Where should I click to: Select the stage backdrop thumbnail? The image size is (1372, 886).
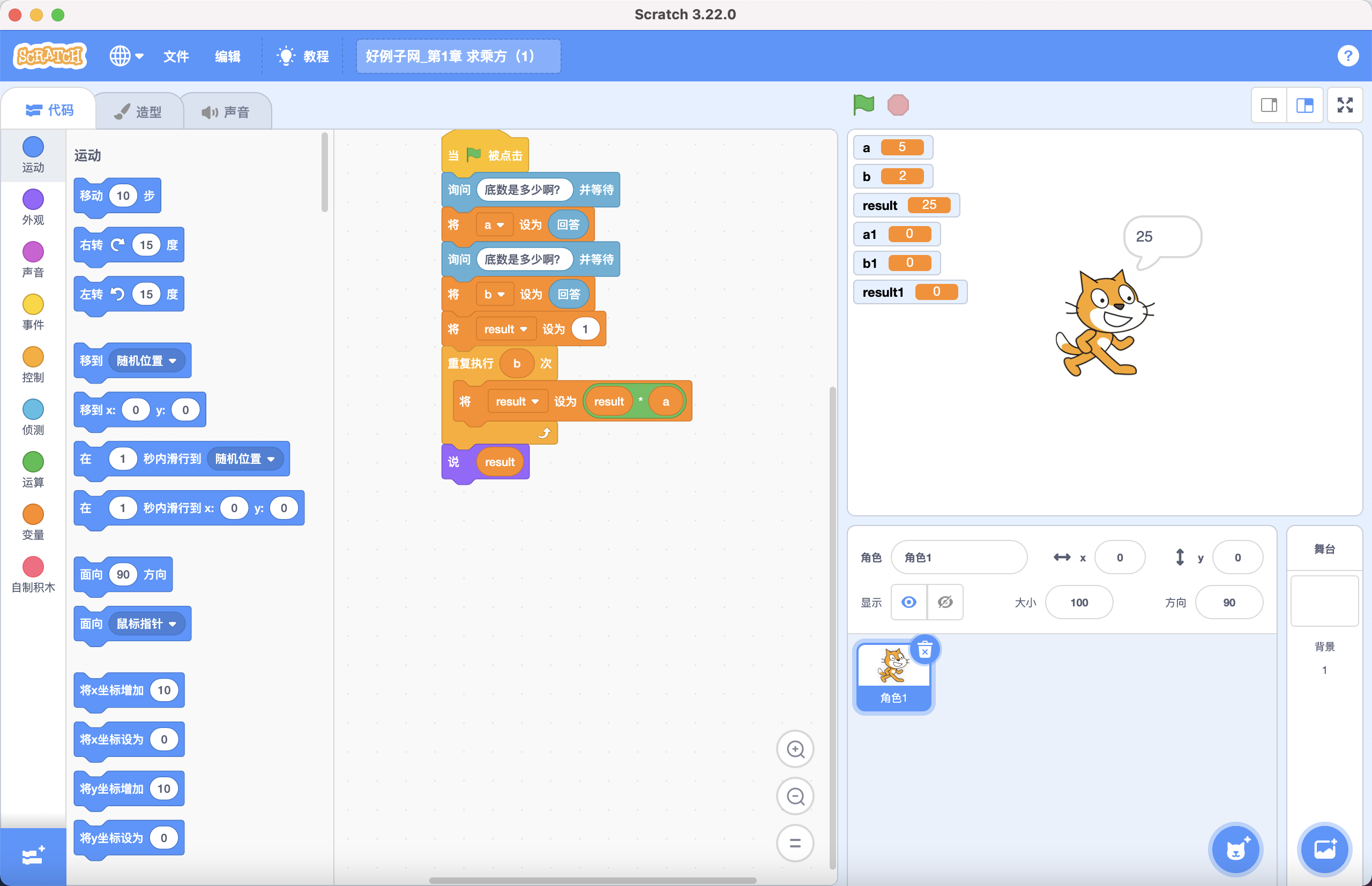pyautogui.click(x=1324, y=601)
